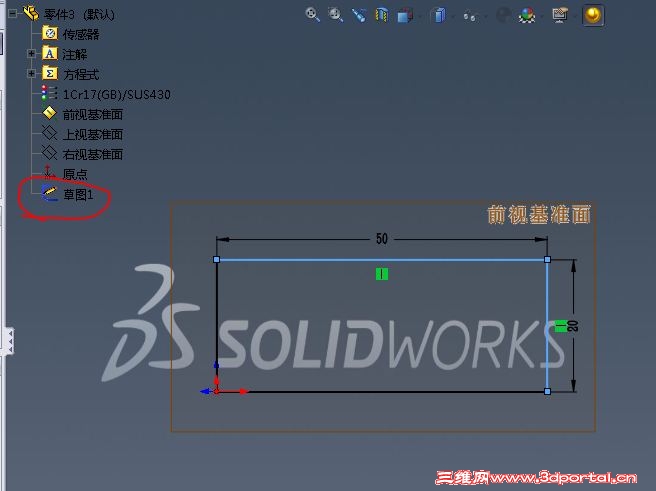
Task: Click the Zoom to Fit icon
Action: 312,15
